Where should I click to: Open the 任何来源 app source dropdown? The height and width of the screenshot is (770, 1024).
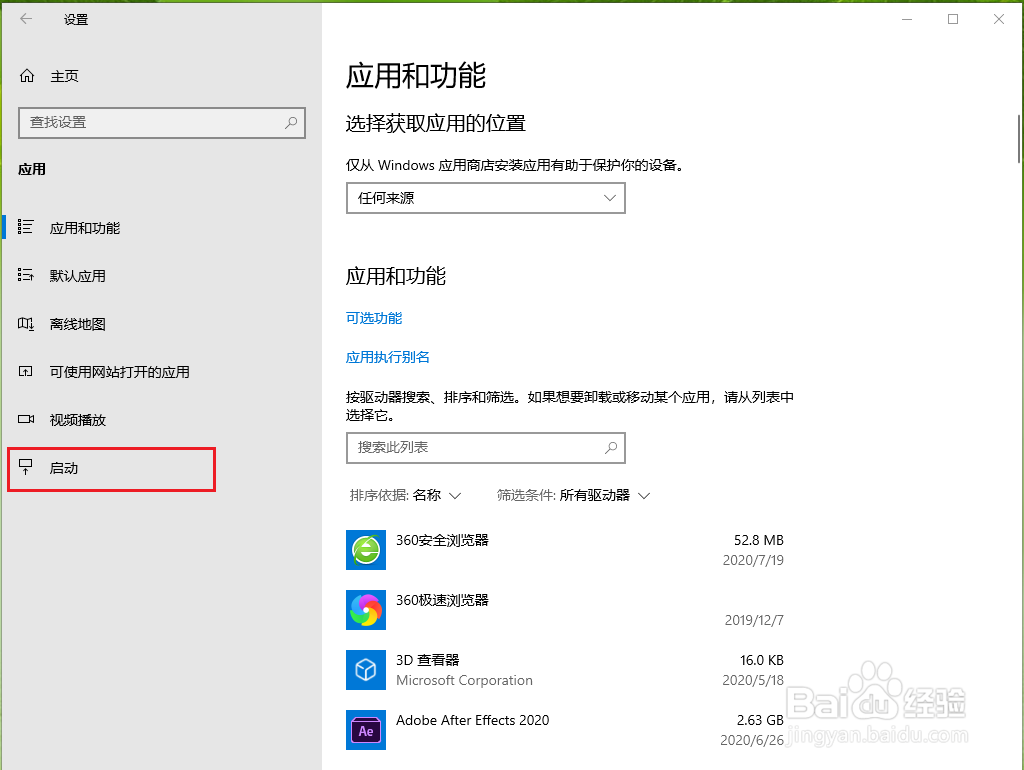pyautogui.click(x=485, y=198)
